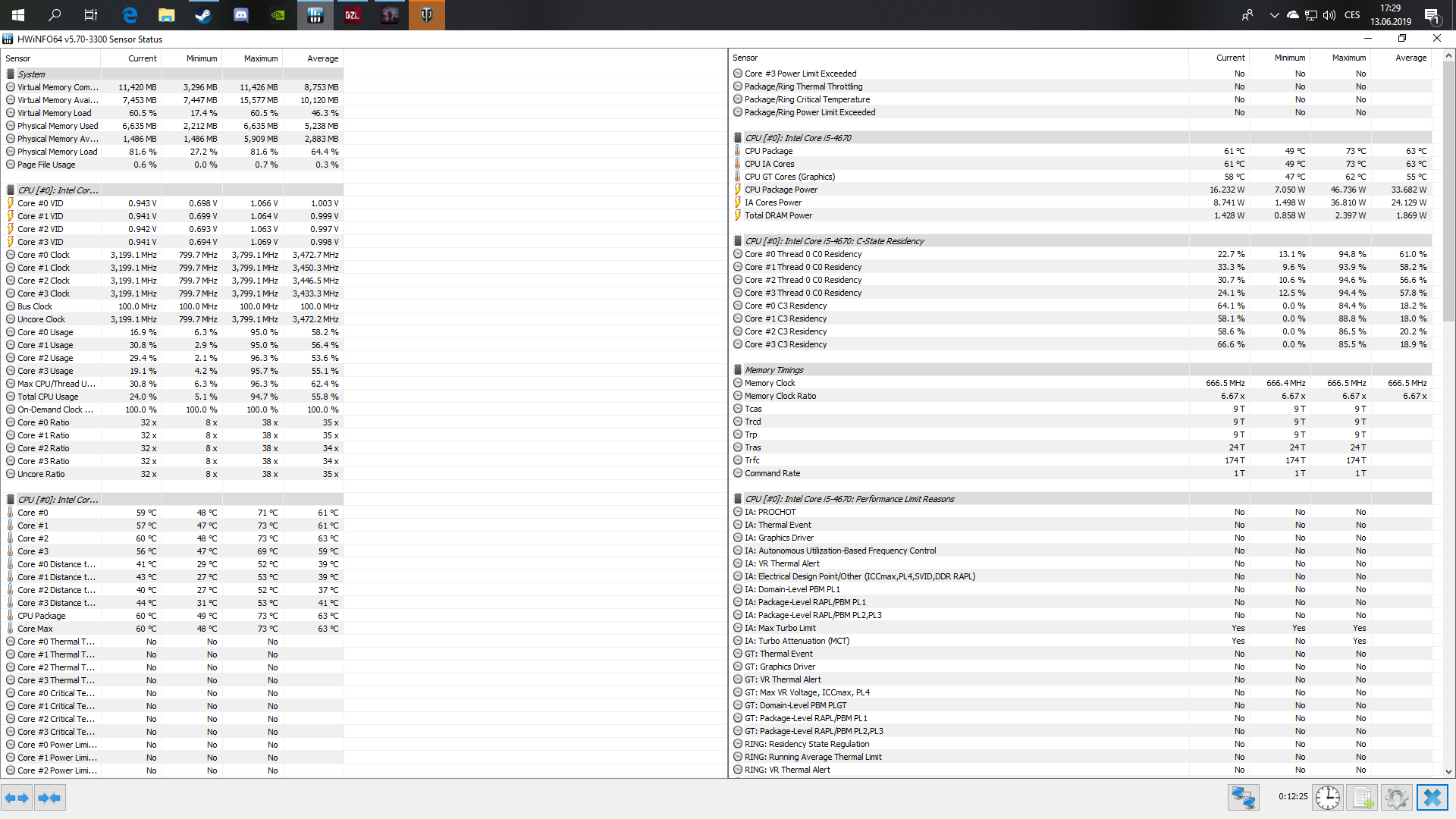Screen dimensions: 1456x819
Task: Open the network remote monitoring icon
Action: click(x=1243, y=798)
